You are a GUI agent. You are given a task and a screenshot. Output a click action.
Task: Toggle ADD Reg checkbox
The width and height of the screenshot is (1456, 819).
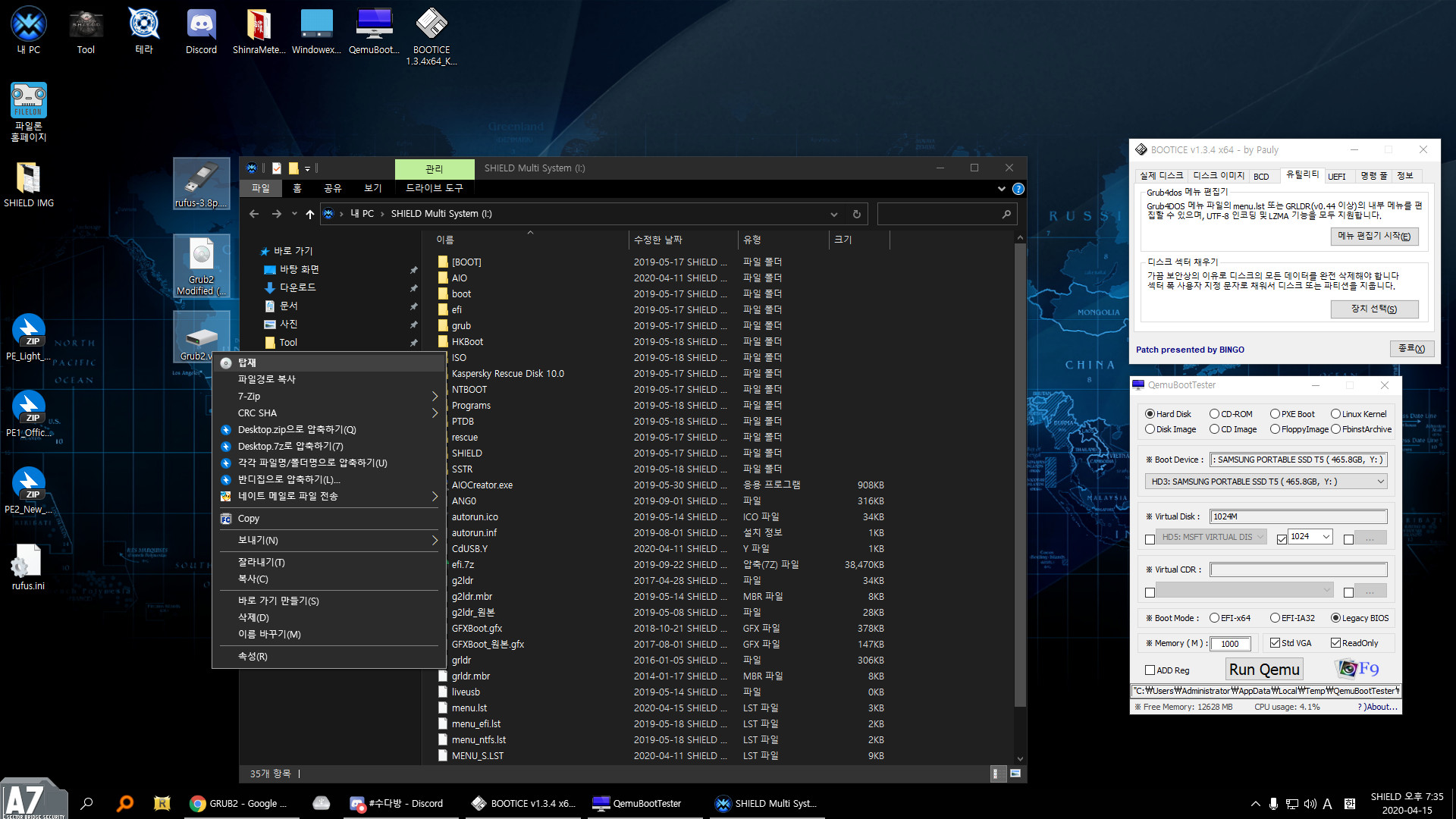[1166, 670]
